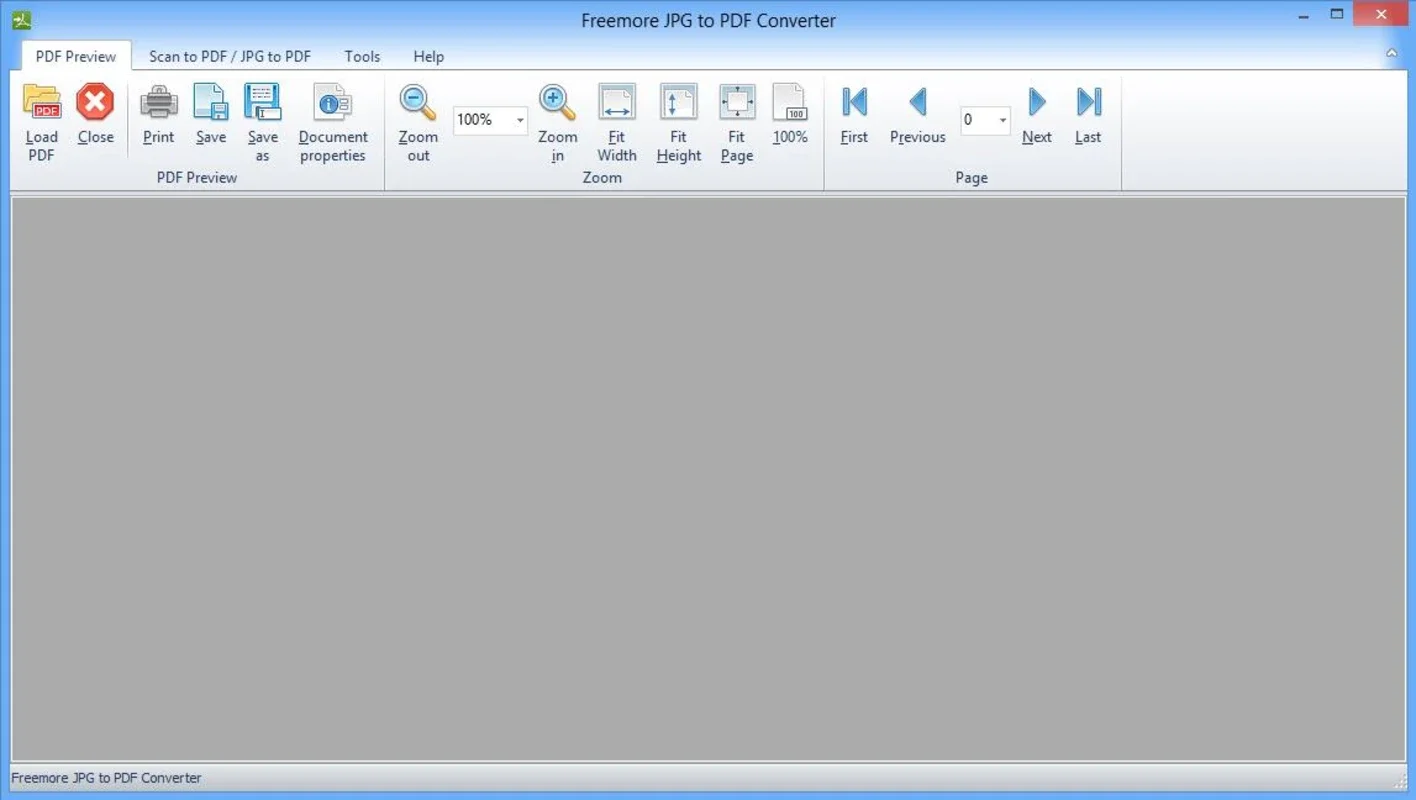Image resolution: width=1416 pixels, height=800 pixels.
Task: Click the app icon in title bar
Action: point(21,20)
